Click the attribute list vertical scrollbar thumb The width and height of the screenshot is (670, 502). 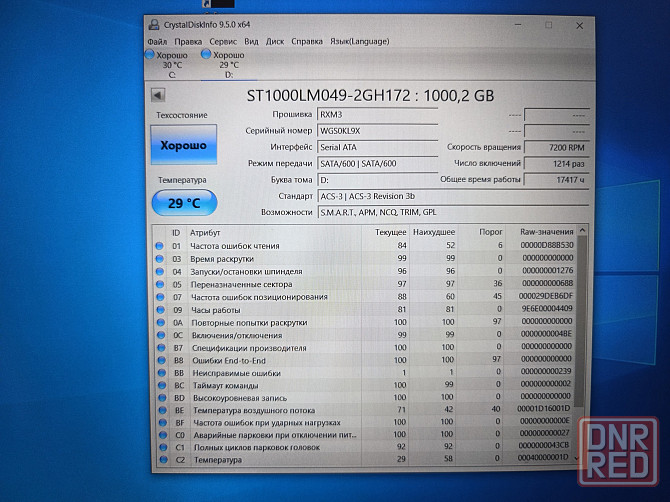[x=579, y=323]
